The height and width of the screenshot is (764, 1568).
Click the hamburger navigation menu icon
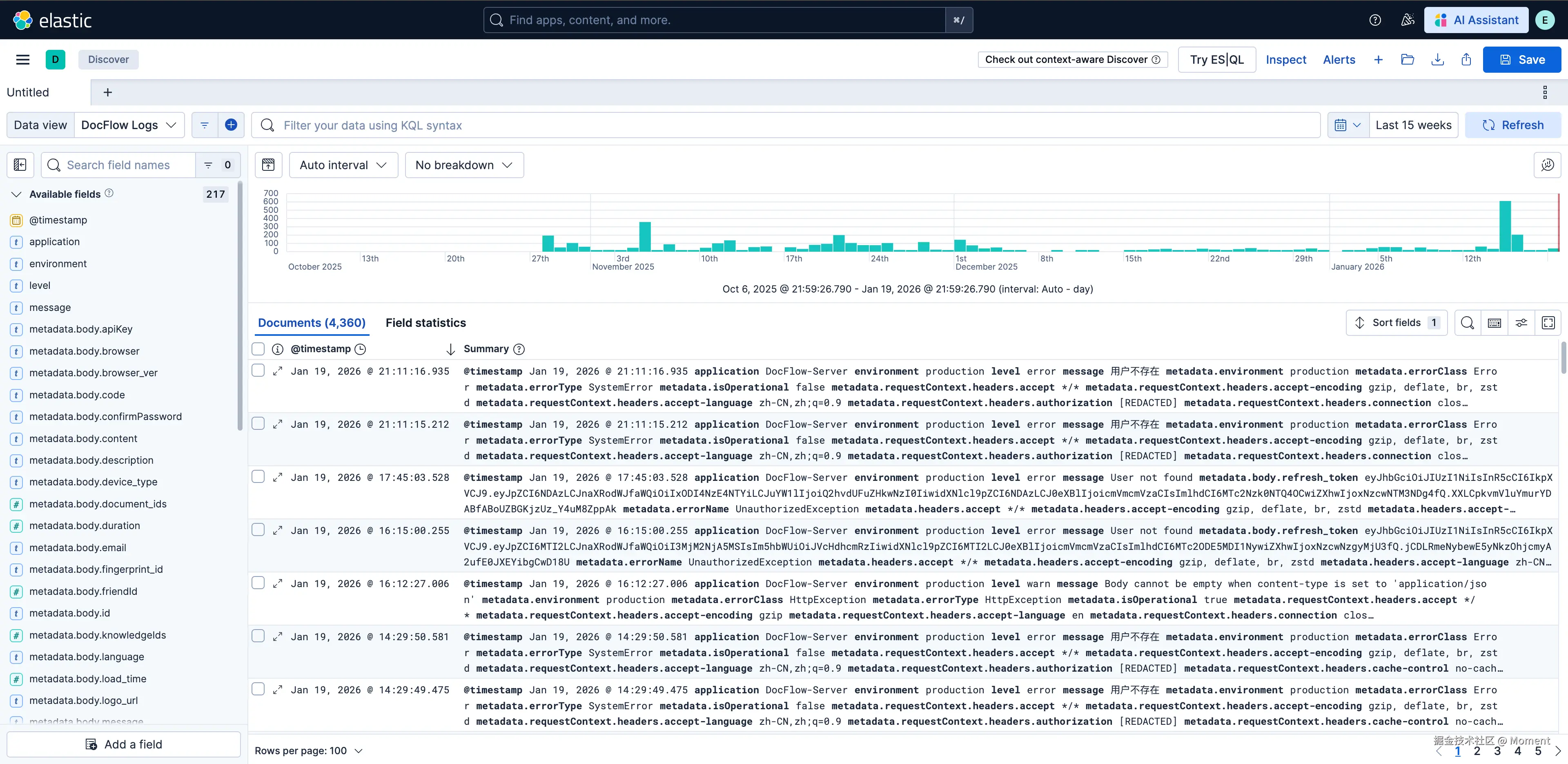(22, 59)
